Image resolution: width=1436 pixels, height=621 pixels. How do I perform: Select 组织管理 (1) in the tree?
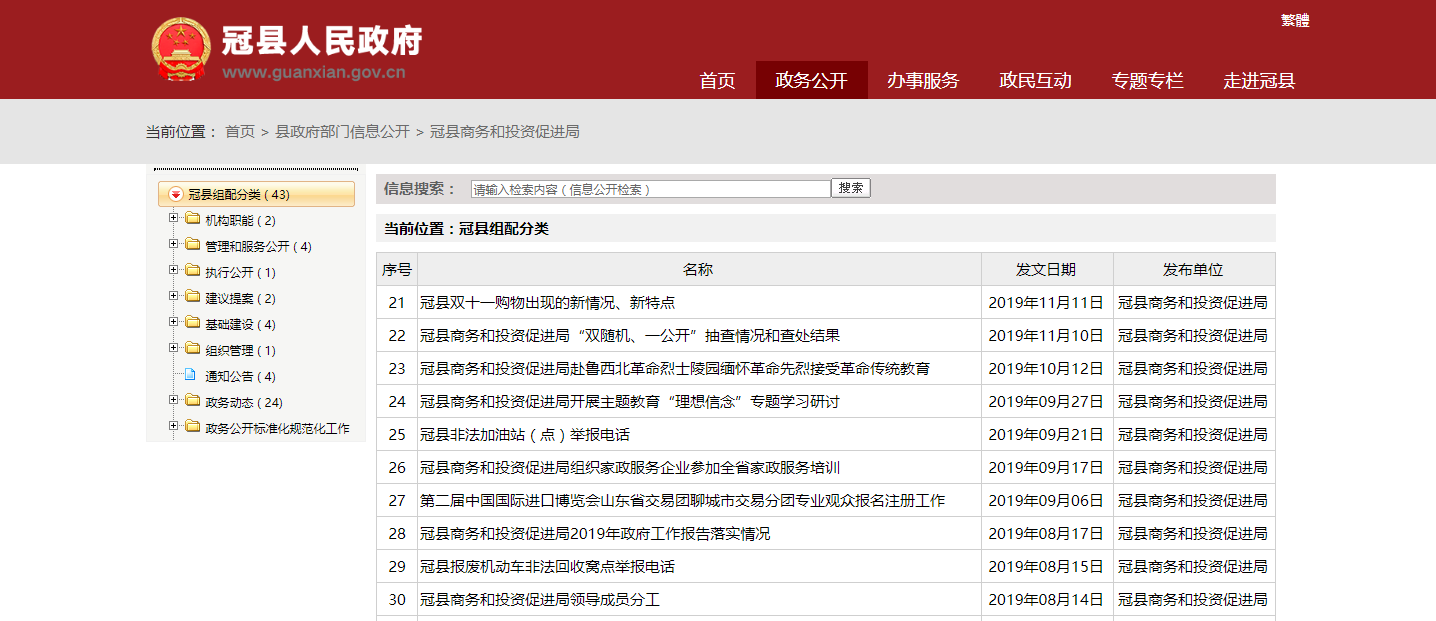click(x=240, y=350)
